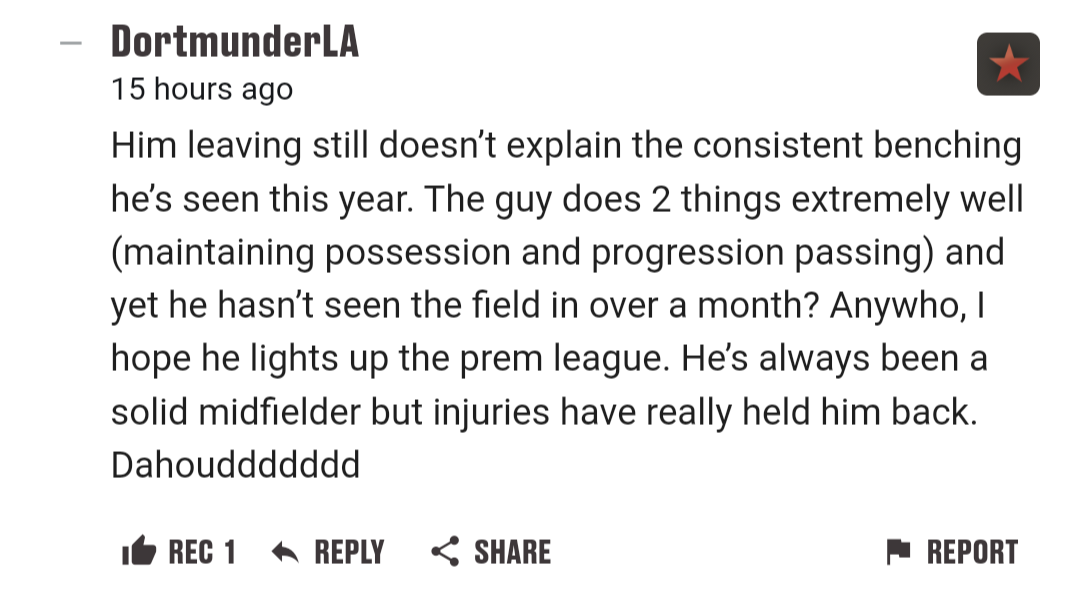The image size is (1080, 592).
Task: Collapse the DortmunderLA comment thread
Action: pos(71,43)
